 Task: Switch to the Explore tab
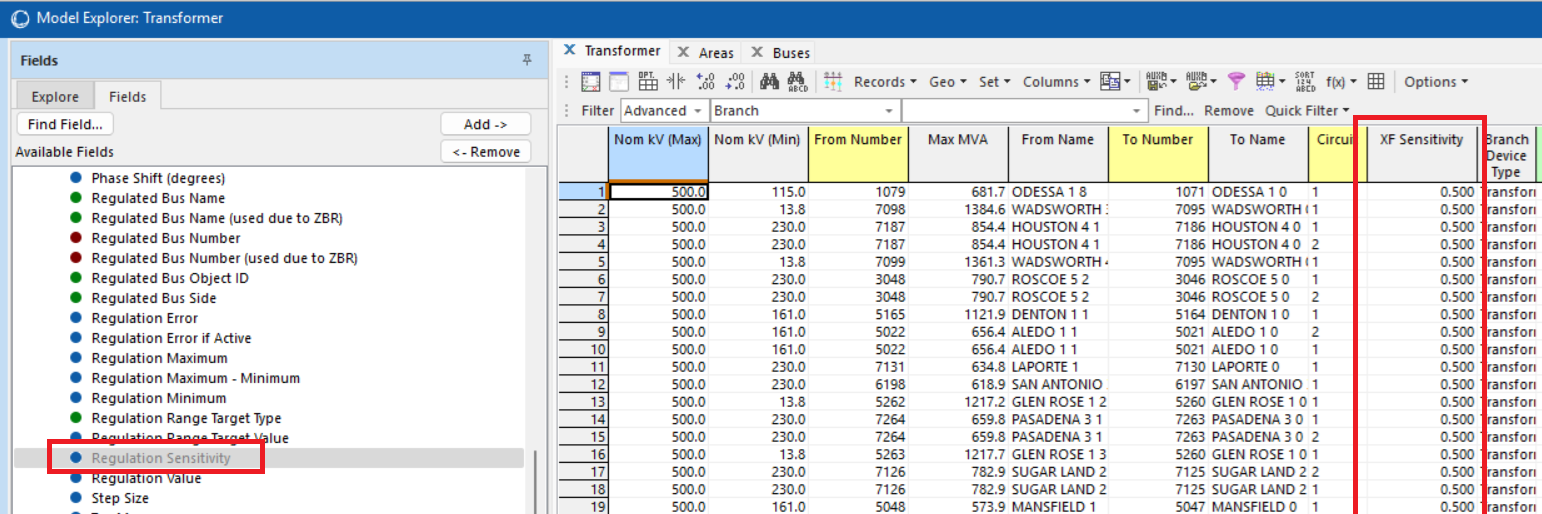55,97
